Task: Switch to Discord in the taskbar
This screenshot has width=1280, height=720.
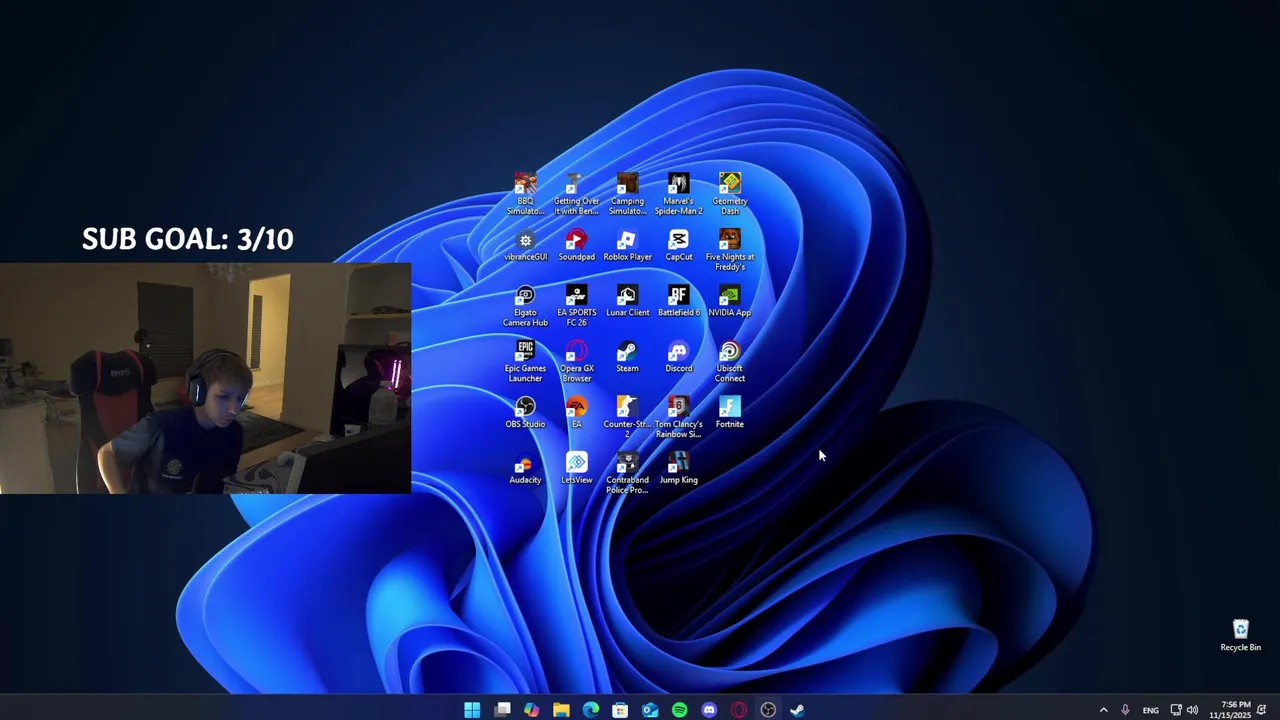Action: 709,710
